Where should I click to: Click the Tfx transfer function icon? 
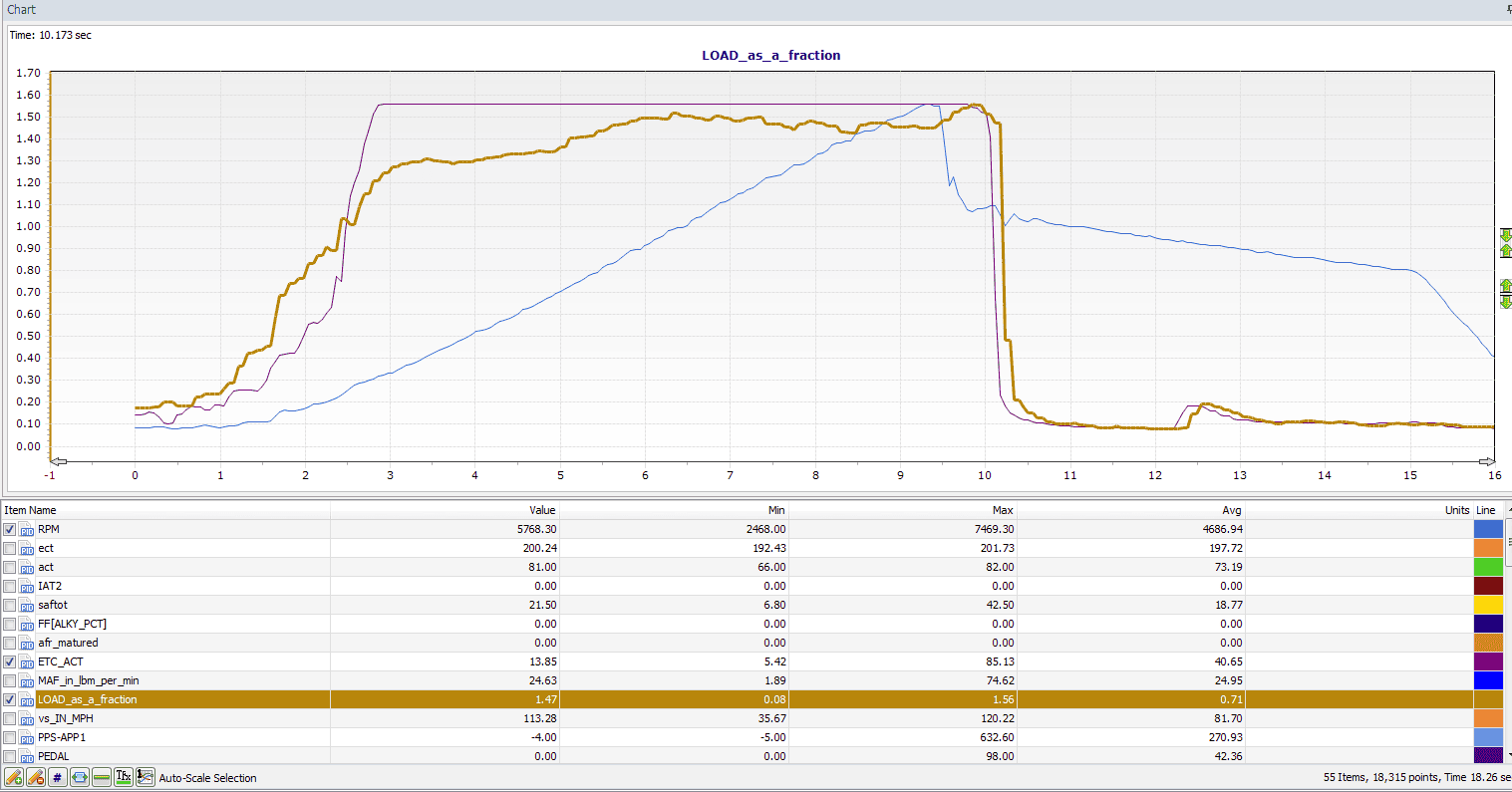pyautogui.click(x=124, y=777)
